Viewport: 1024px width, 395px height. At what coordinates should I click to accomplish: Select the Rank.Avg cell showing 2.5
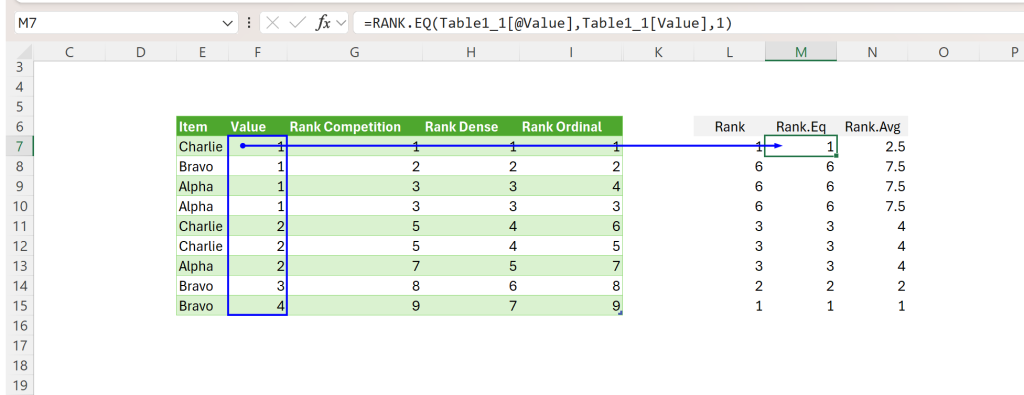coord(872,146)
